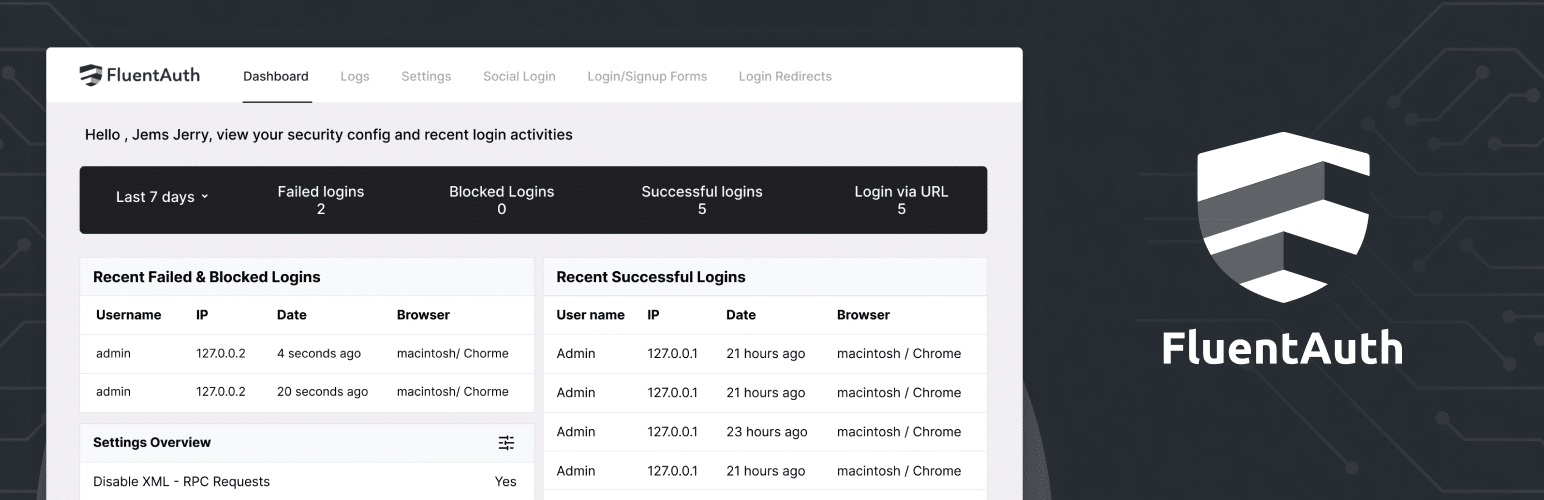Open the Social Login tab
This screenshot has height=500, width=1544.
click(x=519, y=76)
